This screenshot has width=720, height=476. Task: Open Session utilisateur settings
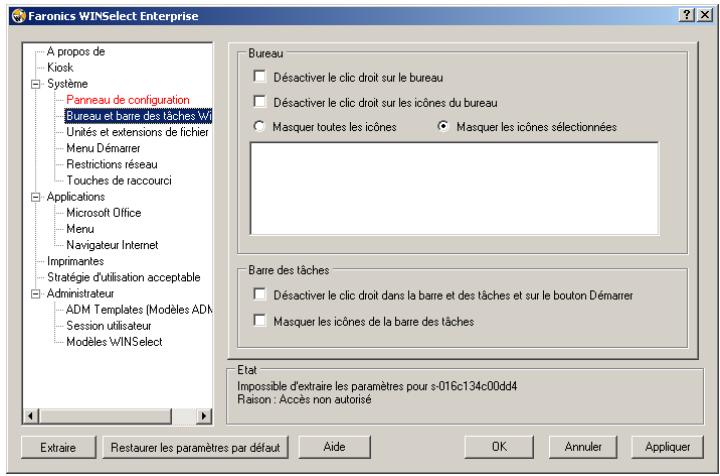click(109, 326)
